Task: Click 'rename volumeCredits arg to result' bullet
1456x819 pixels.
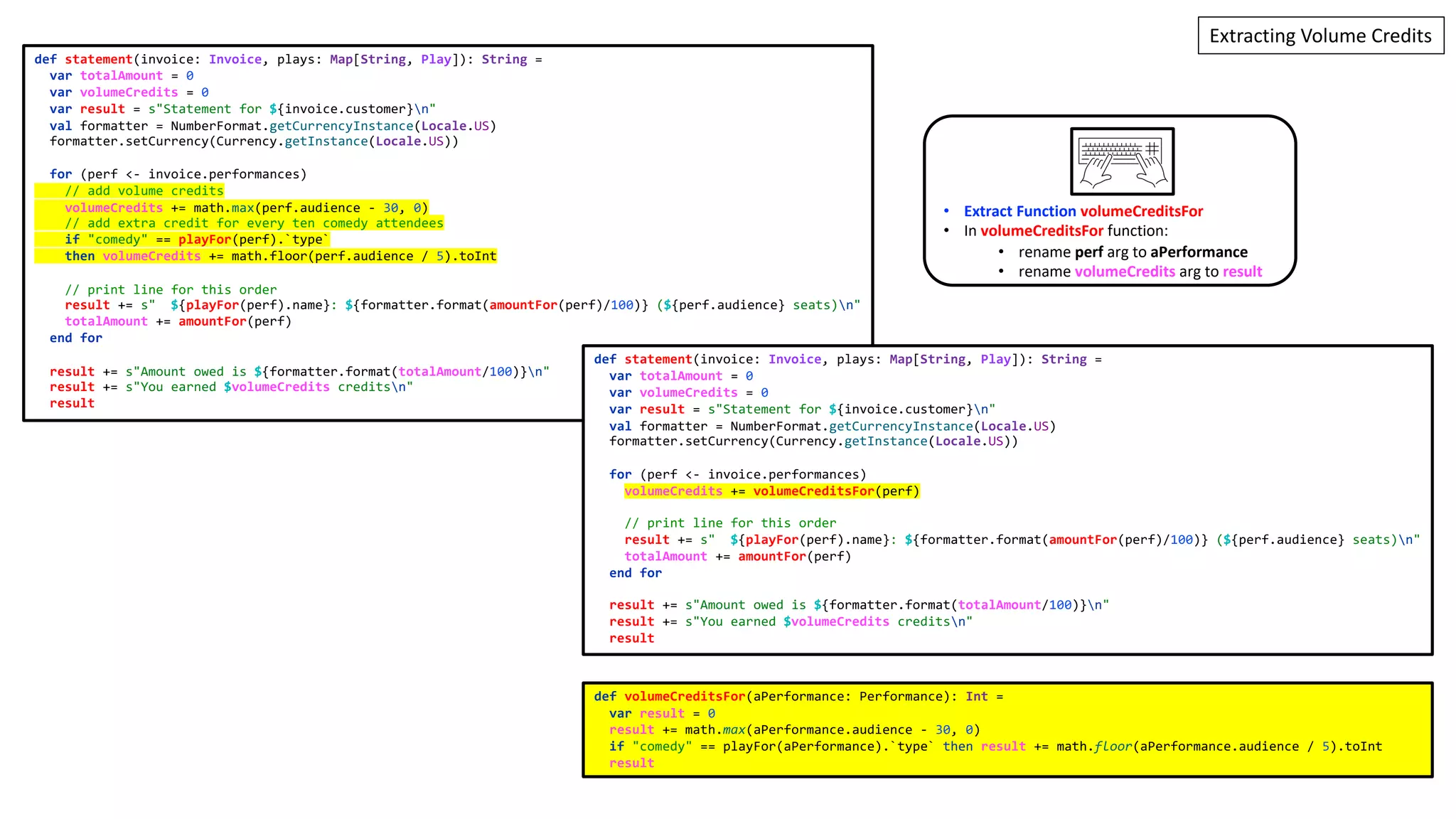Action: point(1140,272)
